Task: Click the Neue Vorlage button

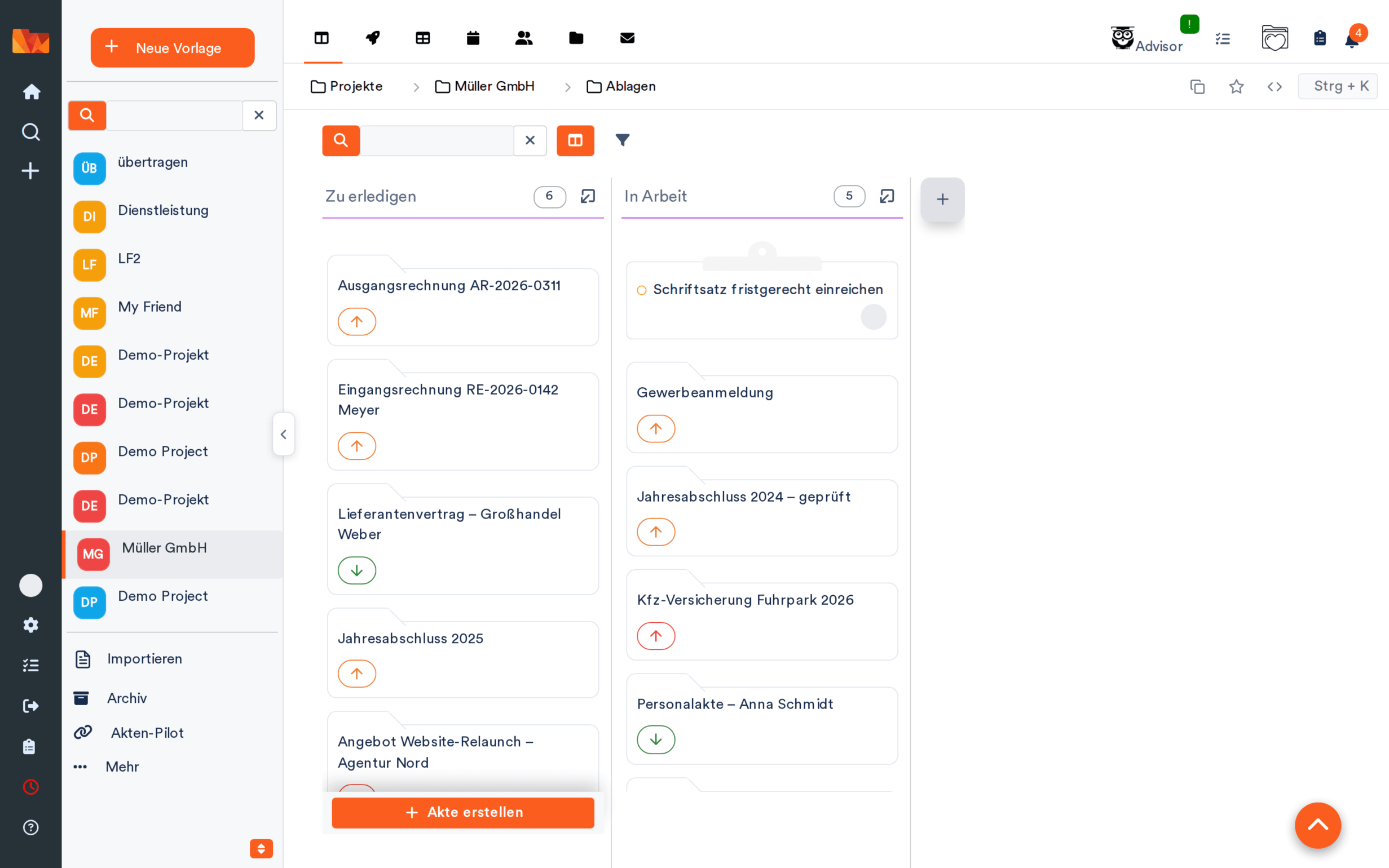Action: coord(172,48)
